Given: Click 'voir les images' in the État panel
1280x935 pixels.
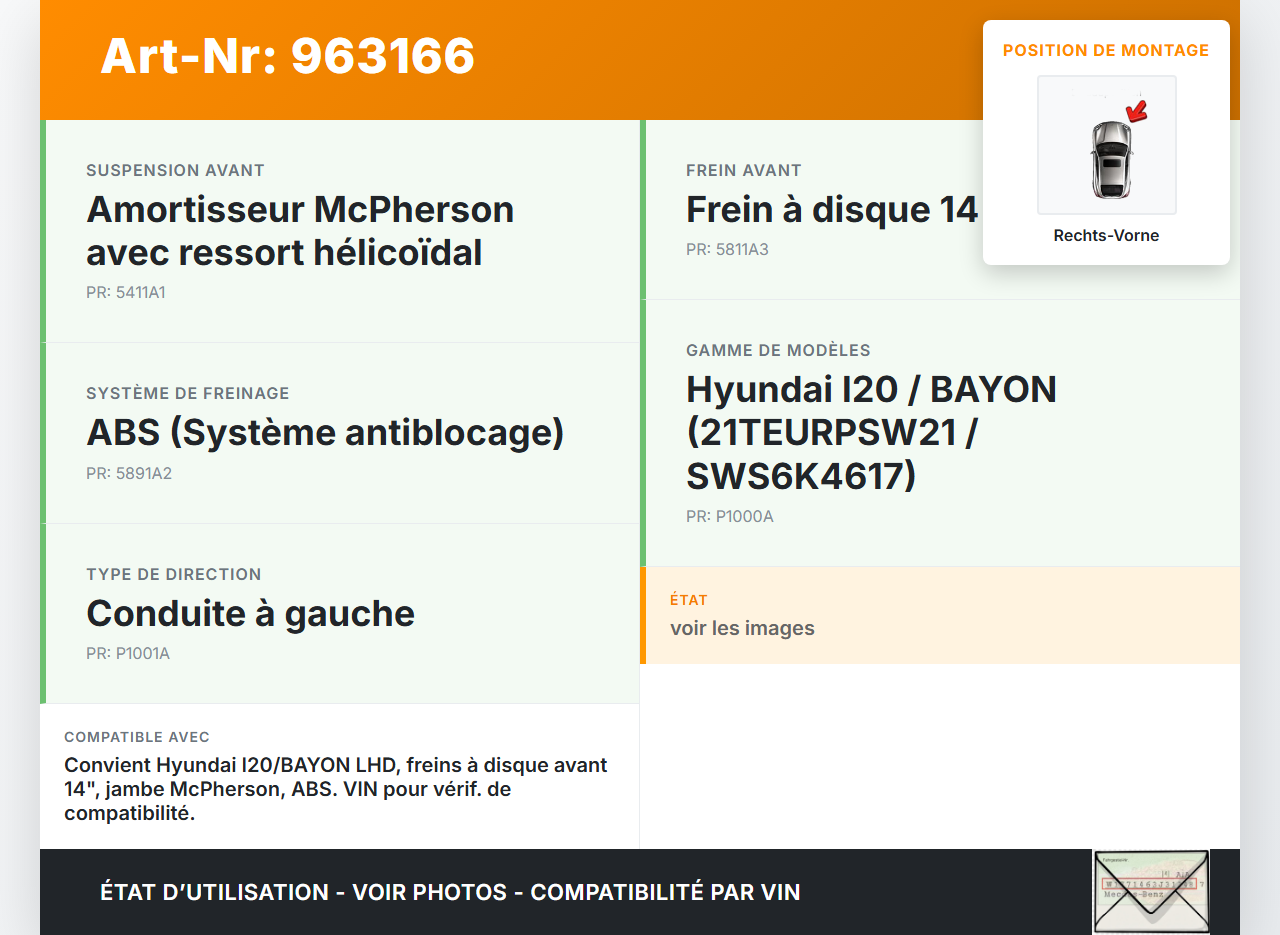Looking at the screenshot, I should [742, 628].
